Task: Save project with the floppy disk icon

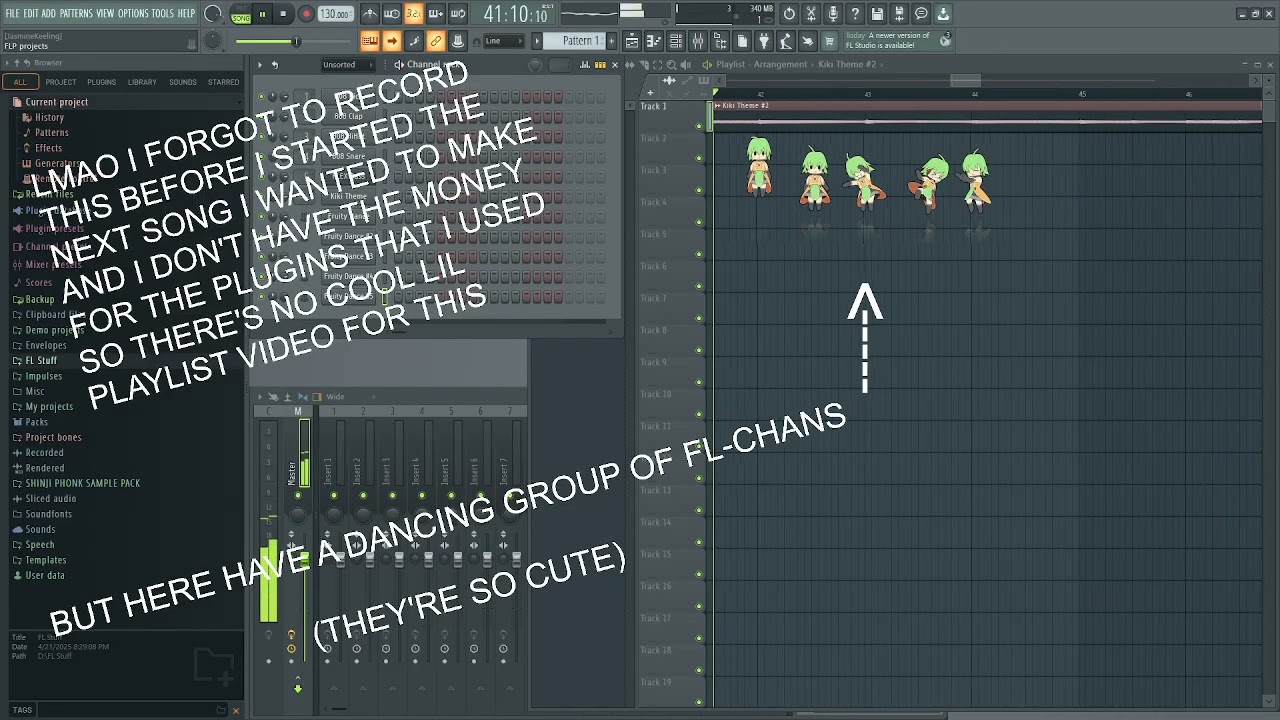Action: tap(877, 14)
